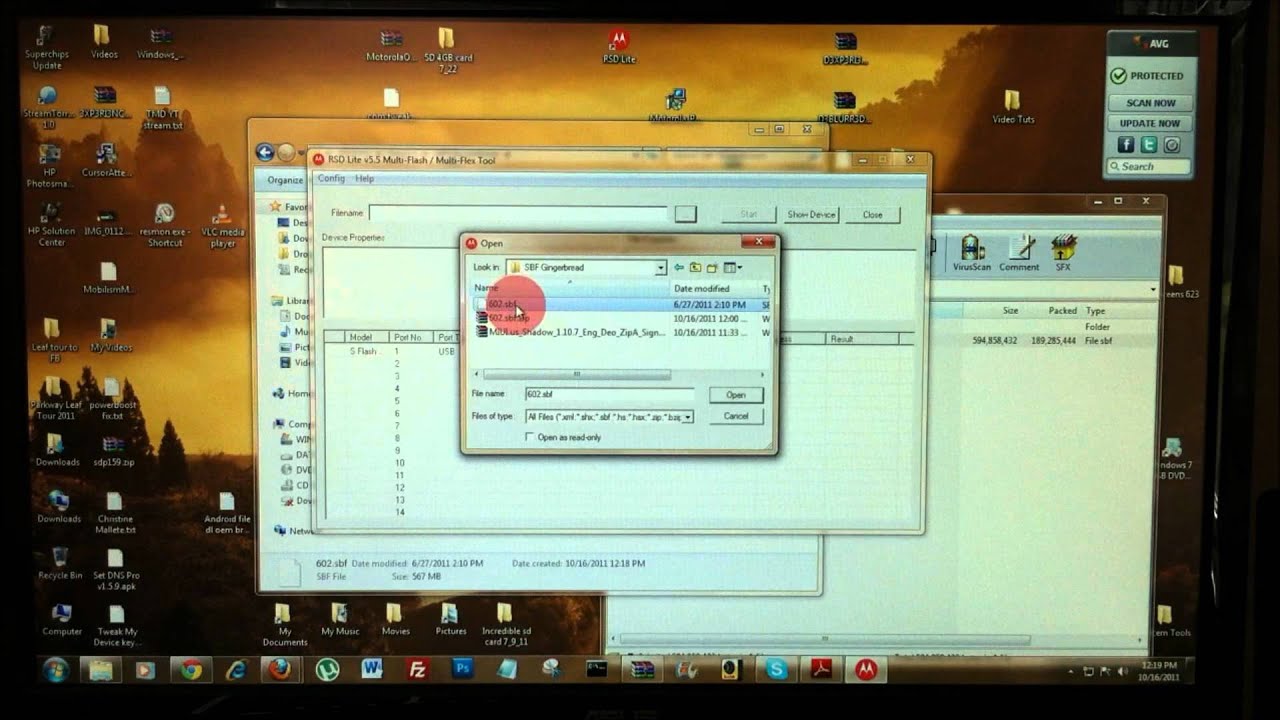Open the Superchips Update desktop icon
Screen dimensions: 1280x720
tap(47, 48)
